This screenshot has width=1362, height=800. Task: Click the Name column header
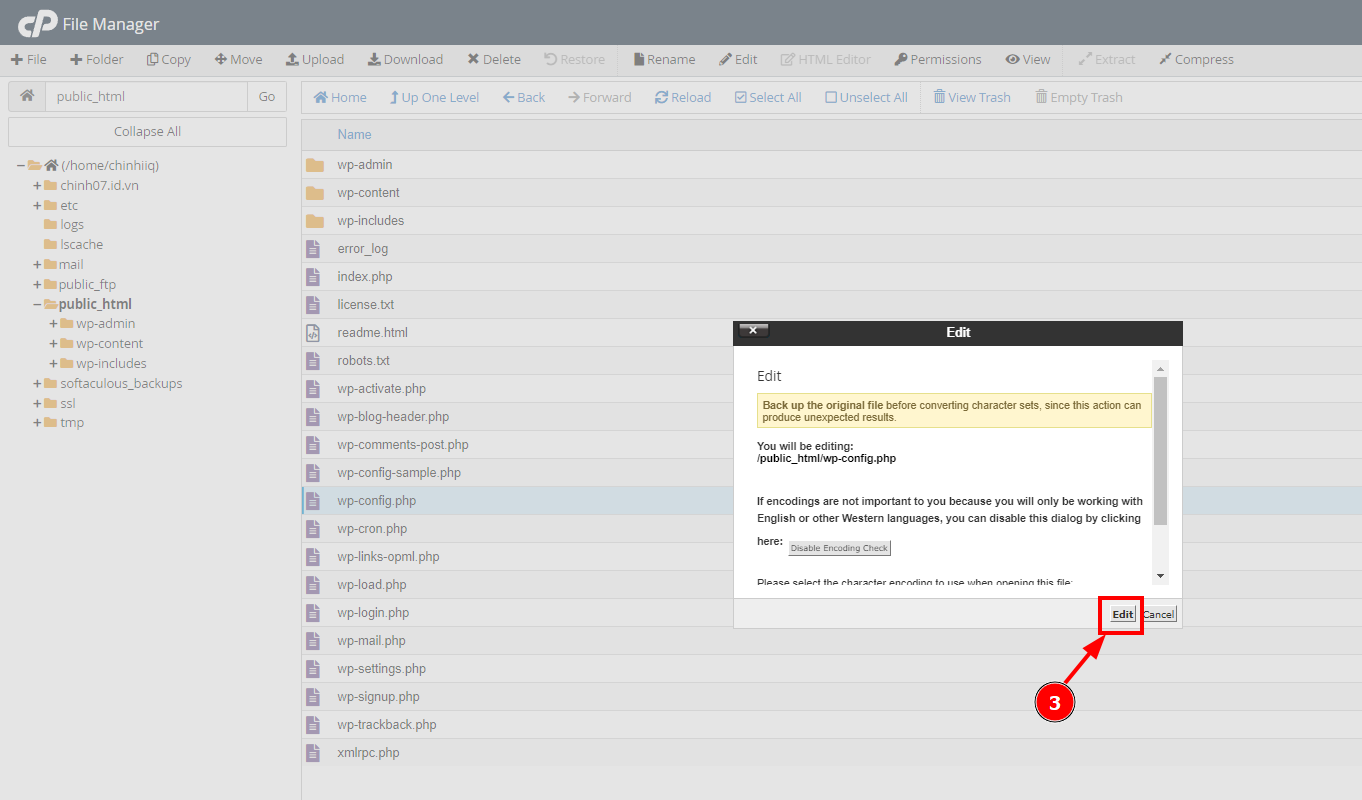[x=354, y=134]
